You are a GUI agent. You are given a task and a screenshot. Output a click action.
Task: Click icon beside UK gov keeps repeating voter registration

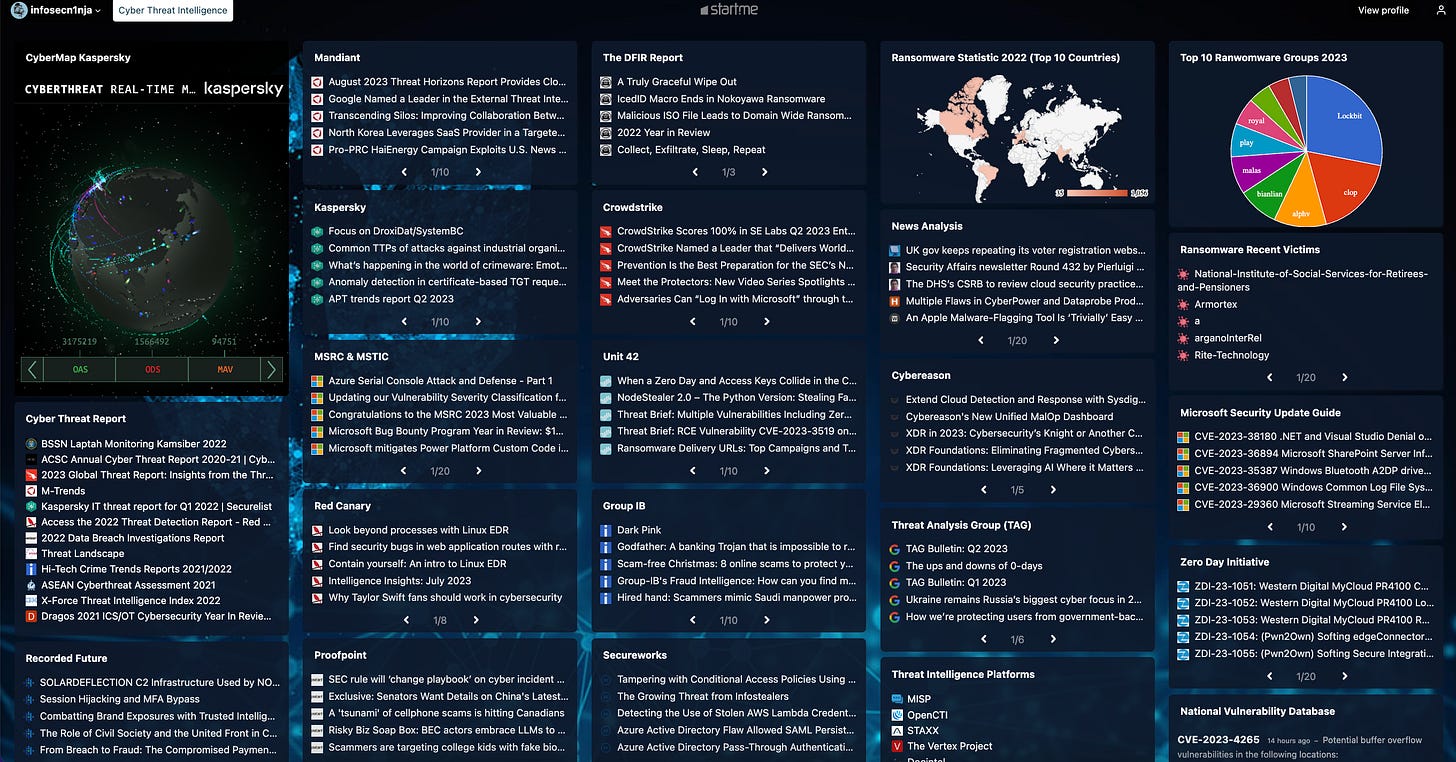click(x=895, y=250)
